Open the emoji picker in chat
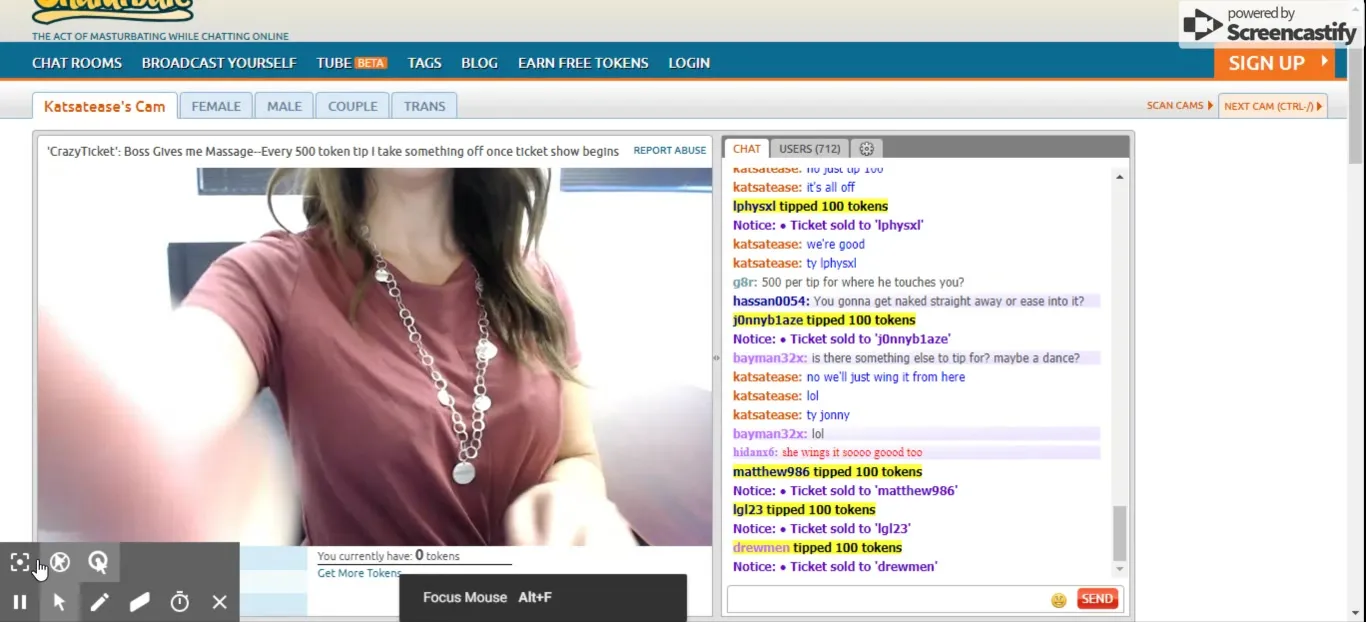Image resolution: width=1366 pixels, height=622 pixels. 1058,600
